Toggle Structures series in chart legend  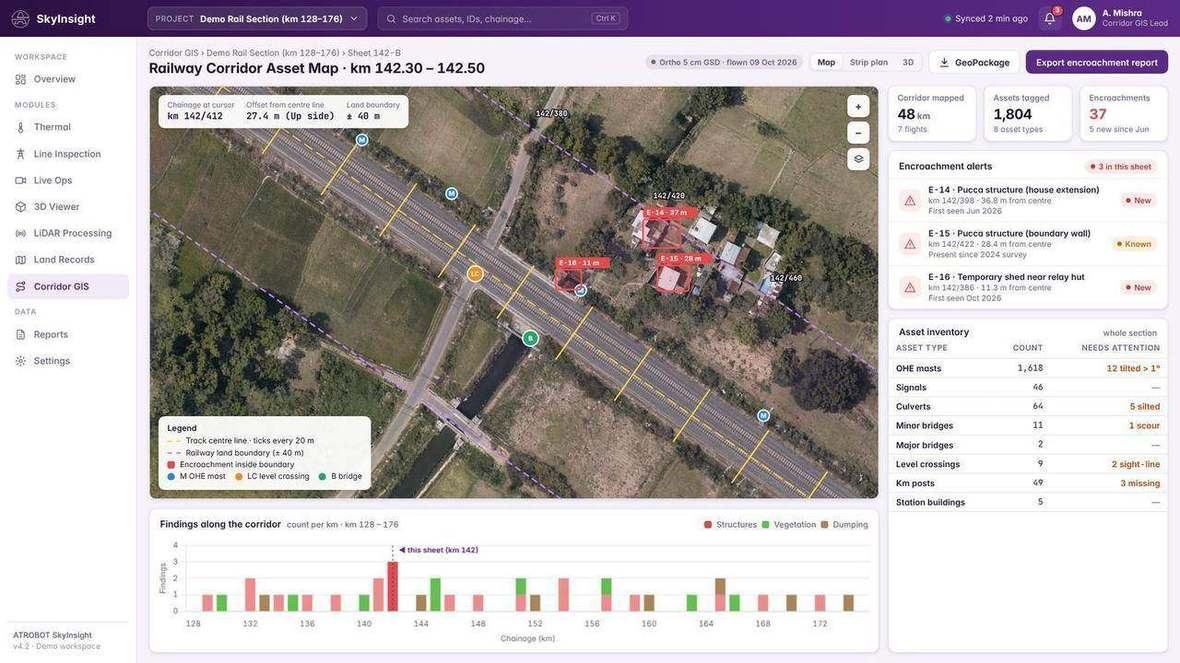coord(730,525)
